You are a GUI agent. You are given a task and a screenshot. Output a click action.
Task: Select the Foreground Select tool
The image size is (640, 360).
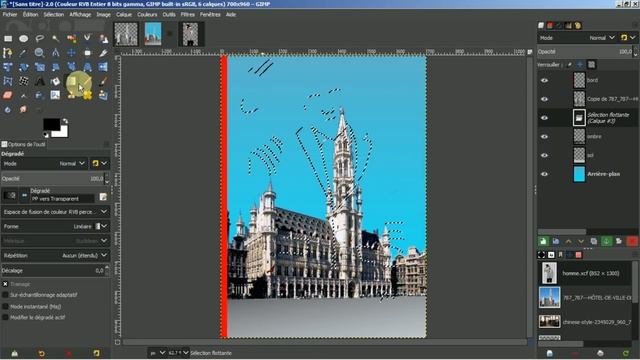103,39
